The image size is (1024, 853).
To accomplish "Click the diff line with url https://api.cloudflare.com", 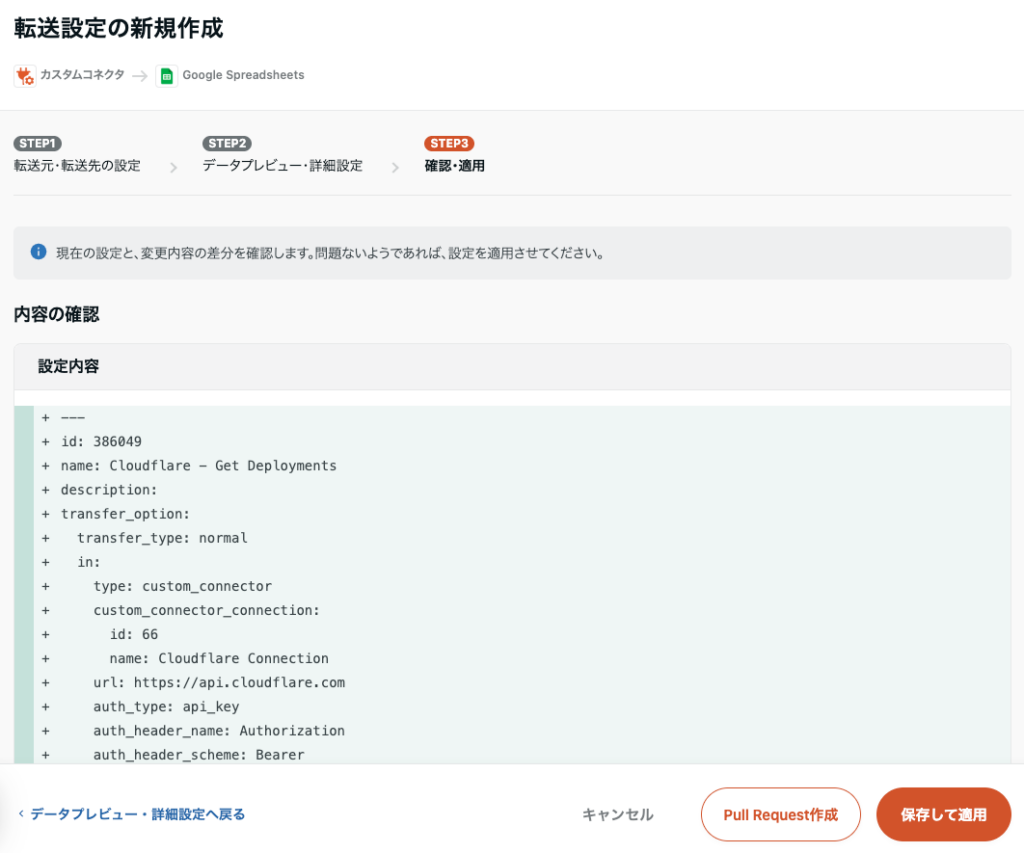I will coord(219,682).
